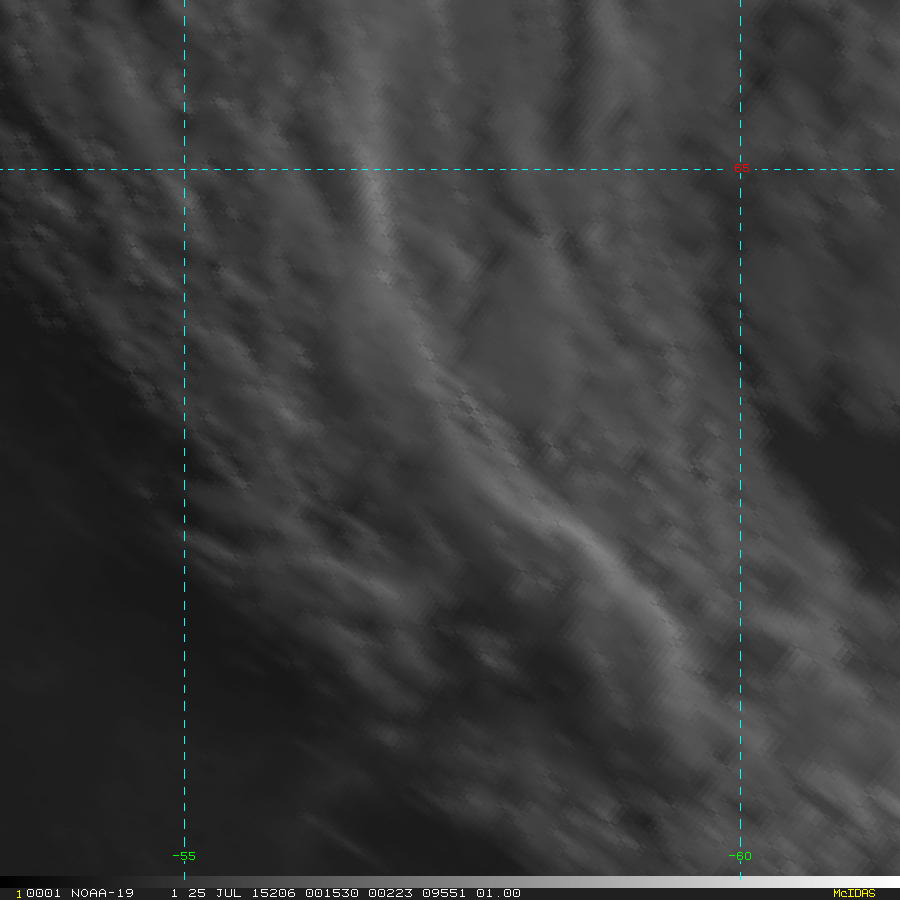Screen dimensions: 900x900
Task: Click the yellow frame number 1 indicator
Action: (19, 894)
